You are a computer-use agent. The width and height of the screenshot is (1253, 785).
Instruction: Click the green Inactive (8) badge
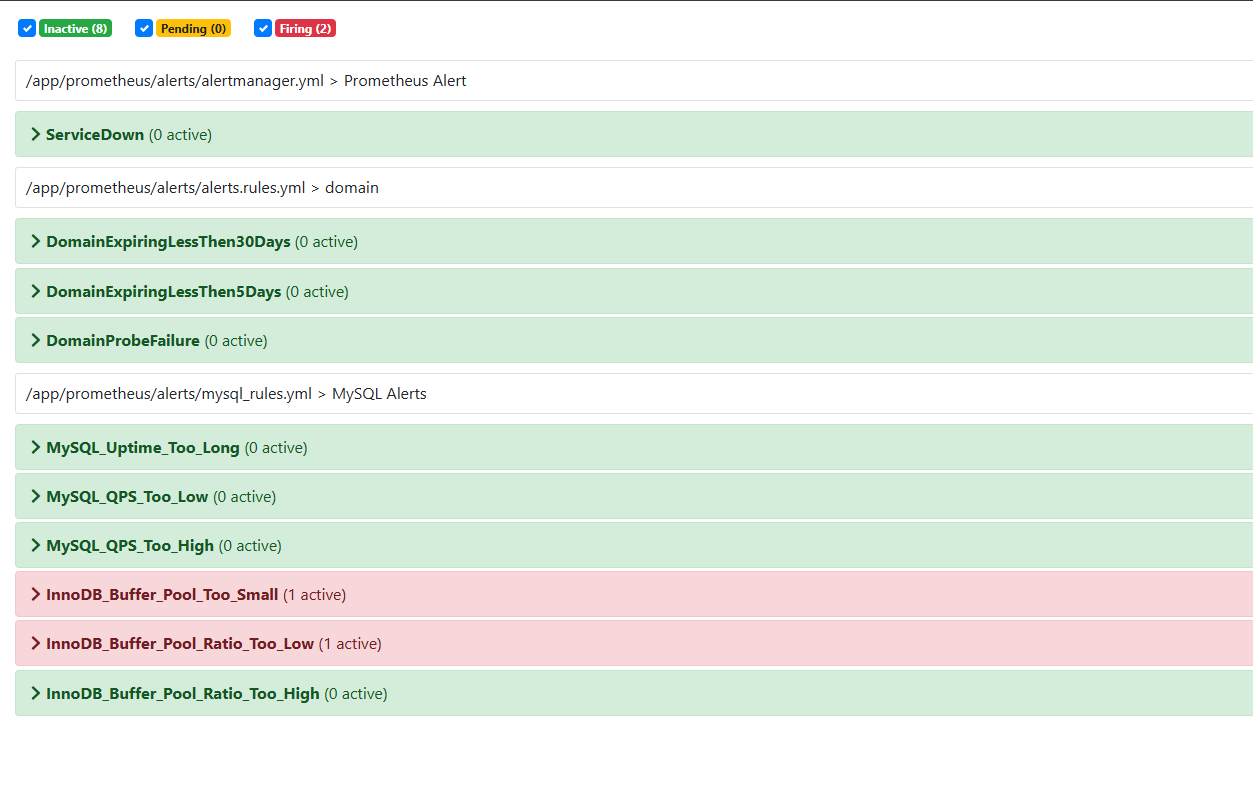pos(75,29)
